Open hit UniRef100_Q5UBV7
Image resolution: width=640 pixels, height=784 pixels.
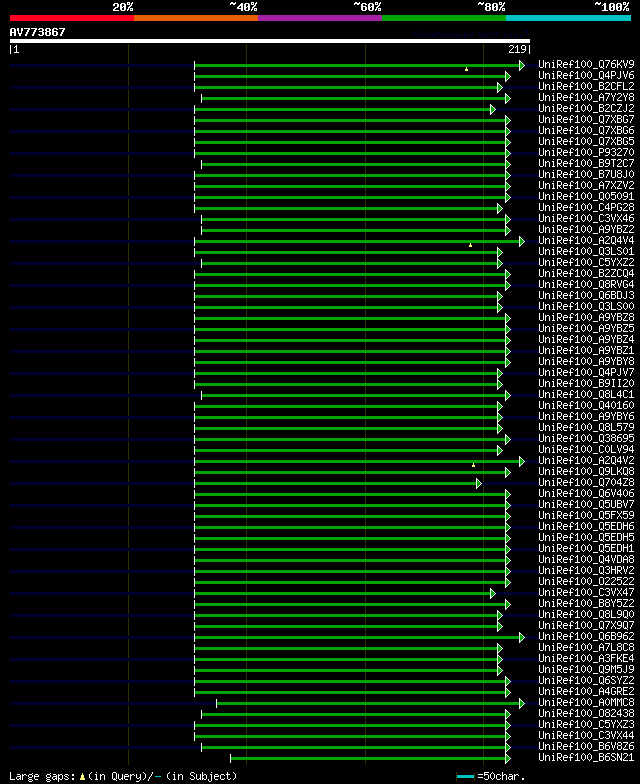586,504
